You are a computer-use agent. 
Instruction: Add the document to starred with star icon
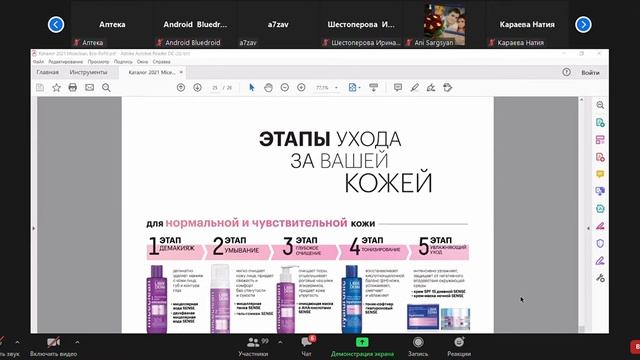click(56, 87)
